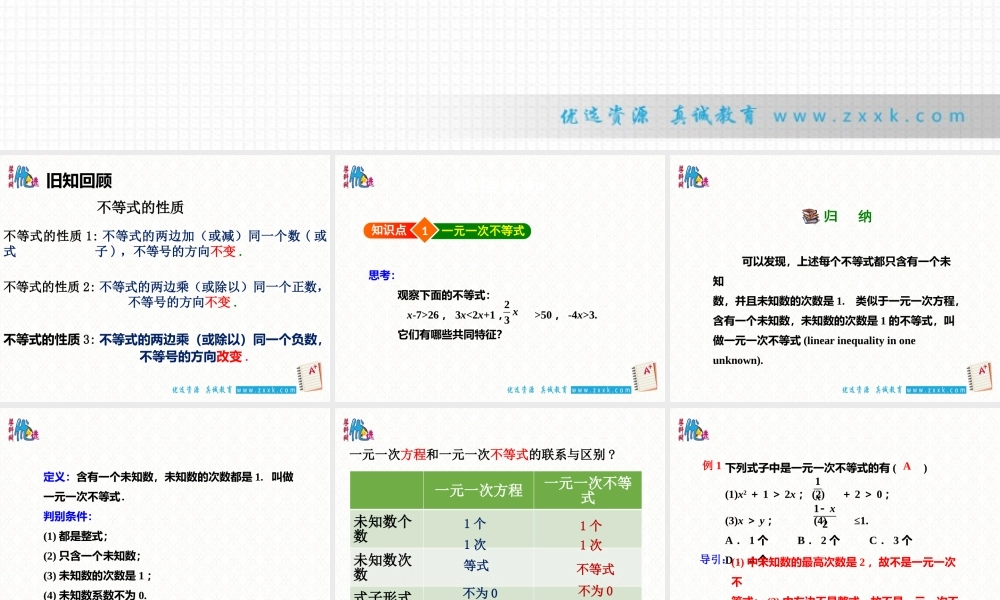This screenshot has width=1000, height=600.
Task: Click the red 例 1 label
Action: pyautogui.click(x=711, y=465)
